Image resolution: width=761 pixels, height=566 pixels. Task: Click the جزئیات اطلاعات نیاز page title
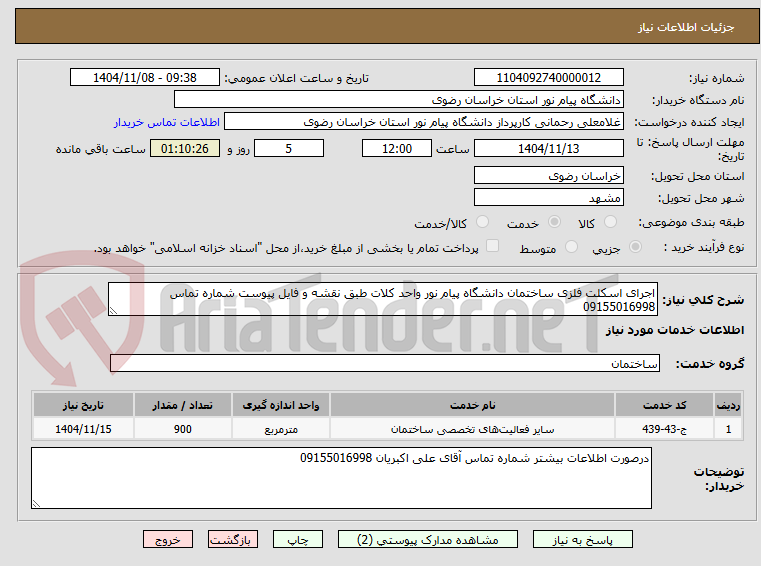tap(685, 27)
